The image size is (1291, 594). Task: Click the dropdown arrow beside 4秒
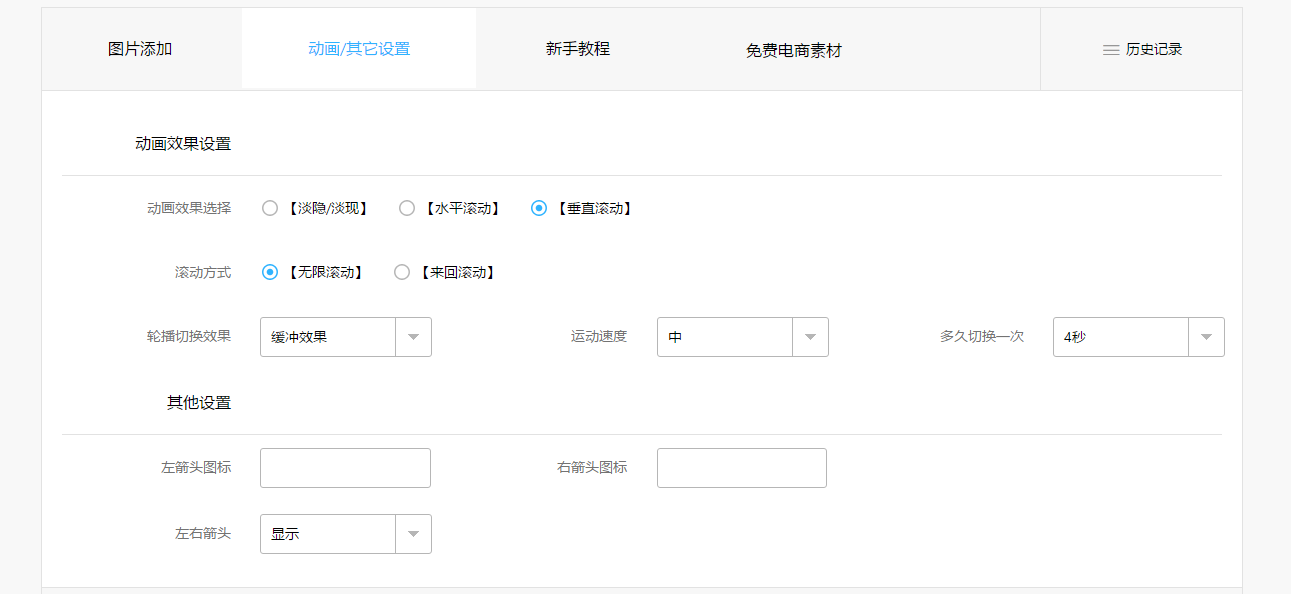[x=1206, y=337]
